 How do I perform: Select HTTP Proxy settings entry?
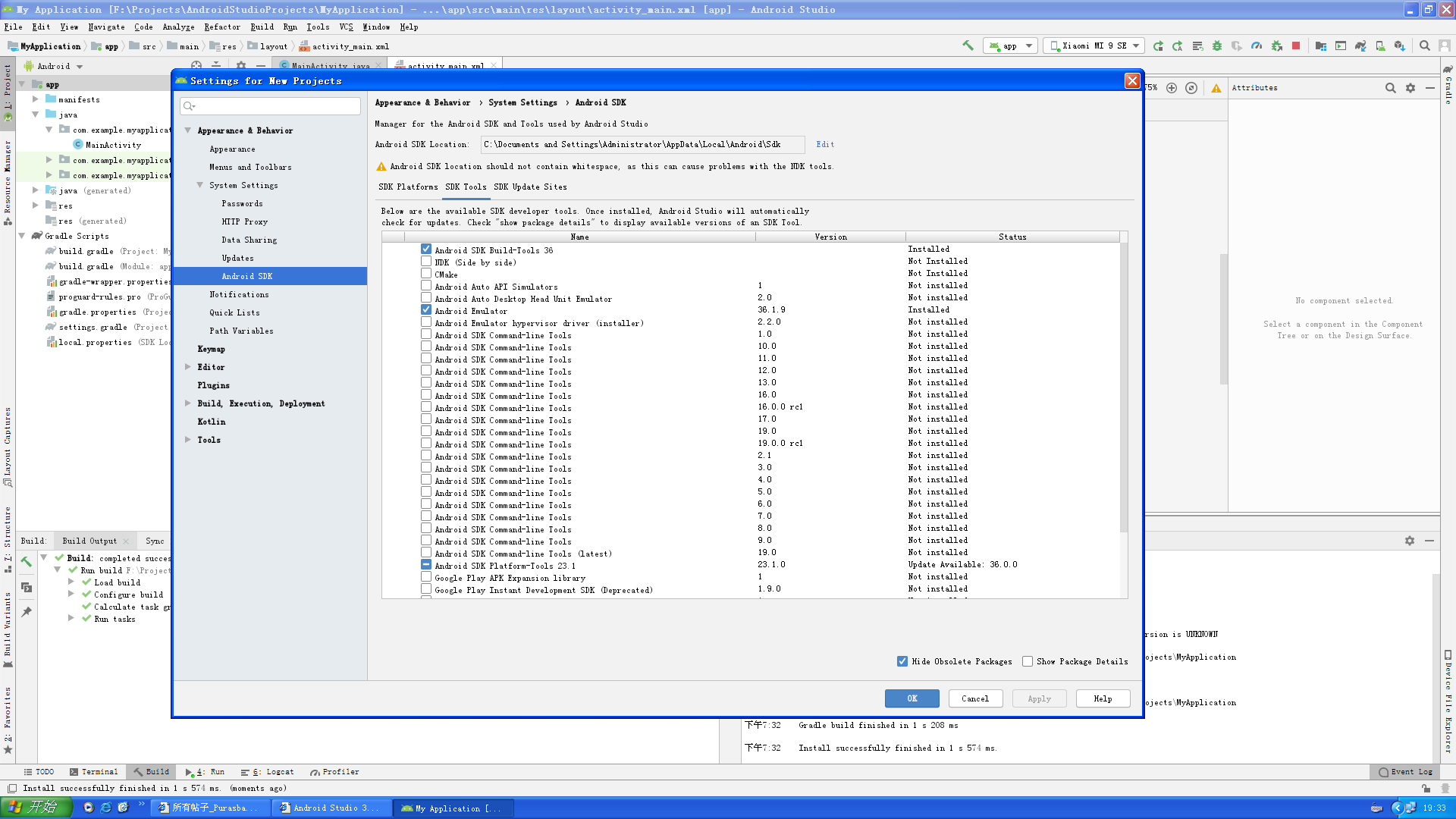(x=270, y=221)
